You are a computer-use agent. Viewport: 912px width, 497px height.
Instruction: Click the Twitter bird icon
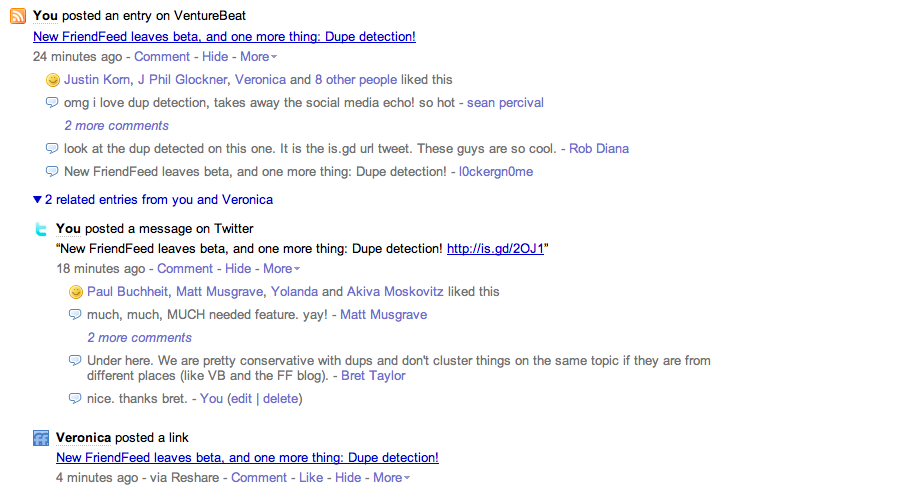[x=41, y=229]
